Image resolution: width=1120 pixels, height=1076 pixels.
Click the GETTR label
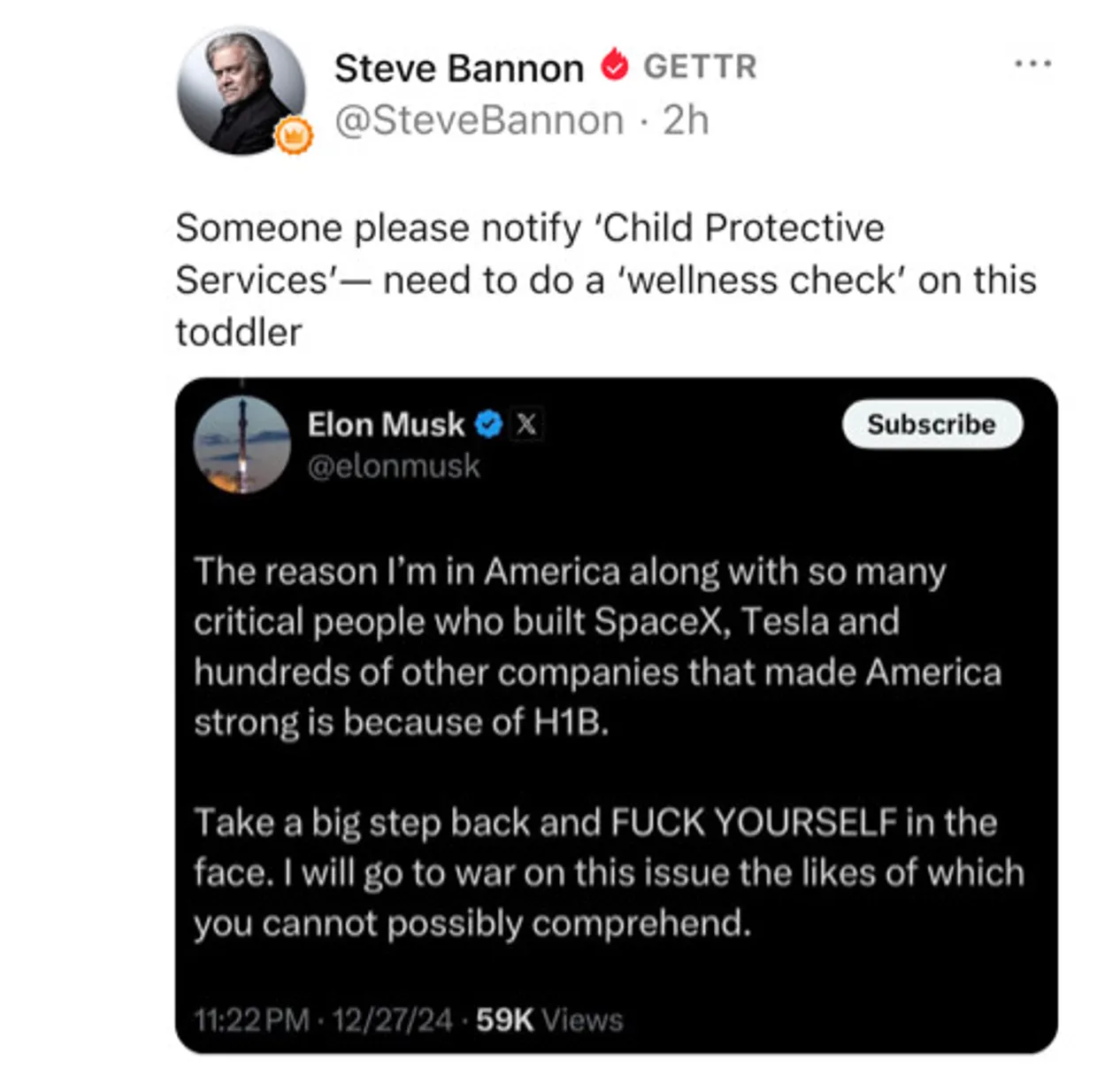(x=700, y=67)
